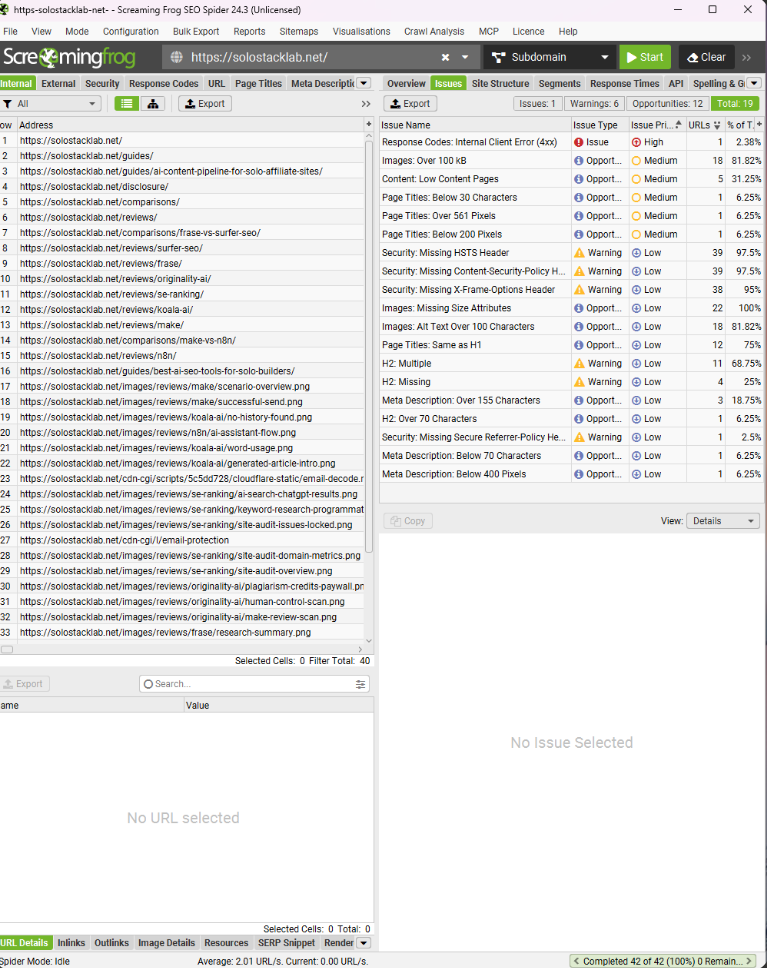Open search options icon in the search box
Screen dimensions: 767x968
(x=361, y=684)
